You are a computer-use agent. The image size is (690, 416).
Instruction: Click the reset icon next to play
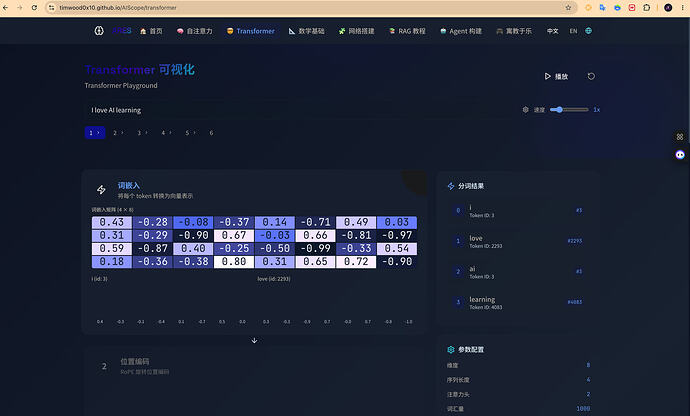pos(591,76)
